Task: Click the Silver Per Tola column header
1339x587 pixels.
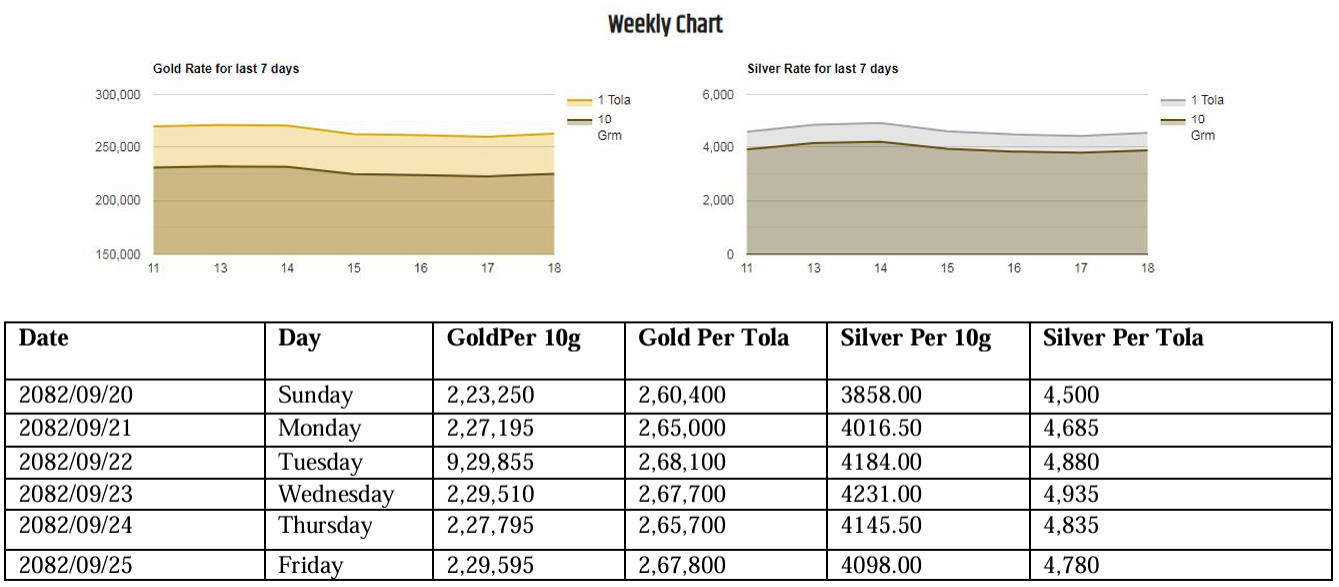Action: coord(1123,338)
